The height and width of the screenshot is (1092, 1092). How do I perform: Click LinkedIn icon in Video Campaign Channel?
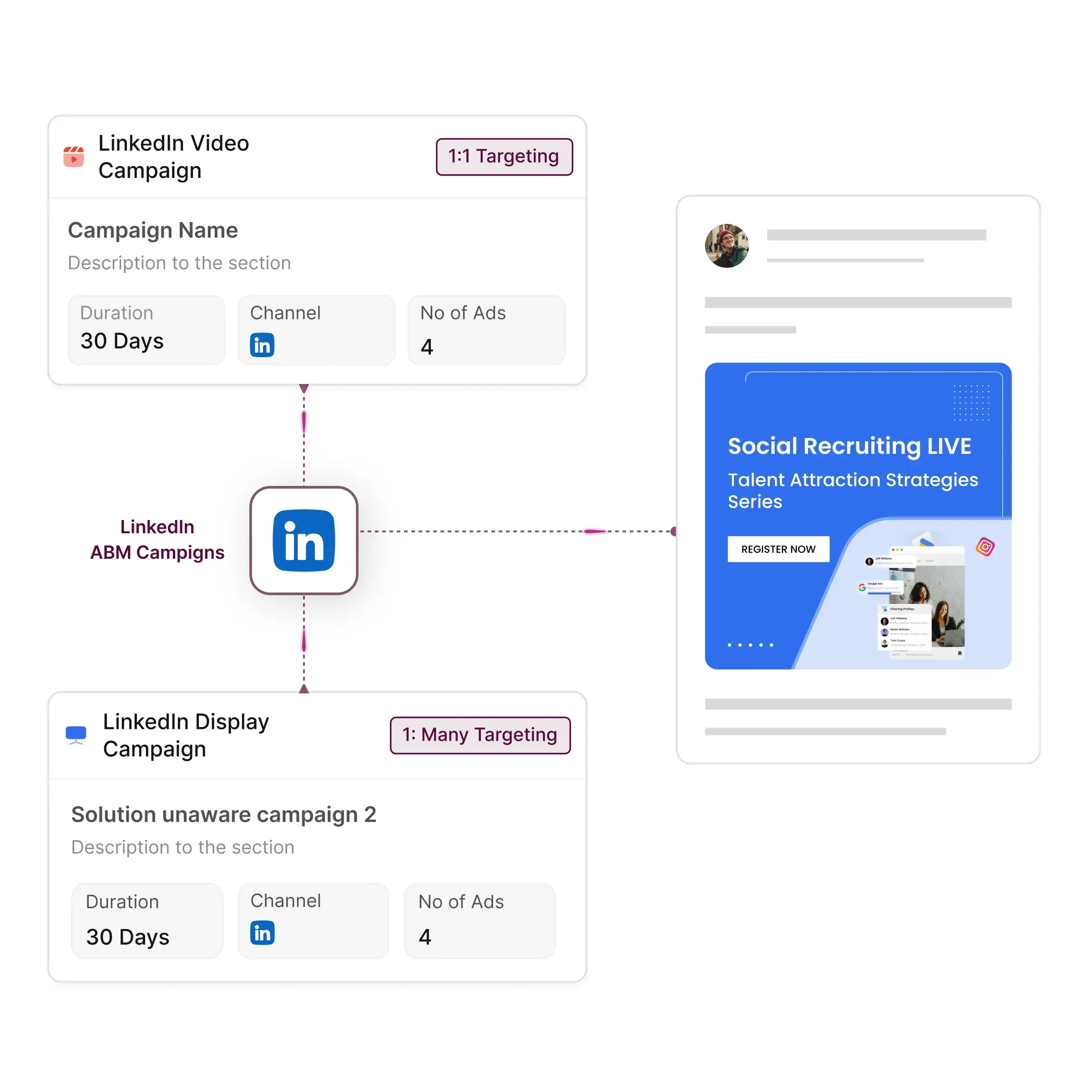tap(262, 345)
